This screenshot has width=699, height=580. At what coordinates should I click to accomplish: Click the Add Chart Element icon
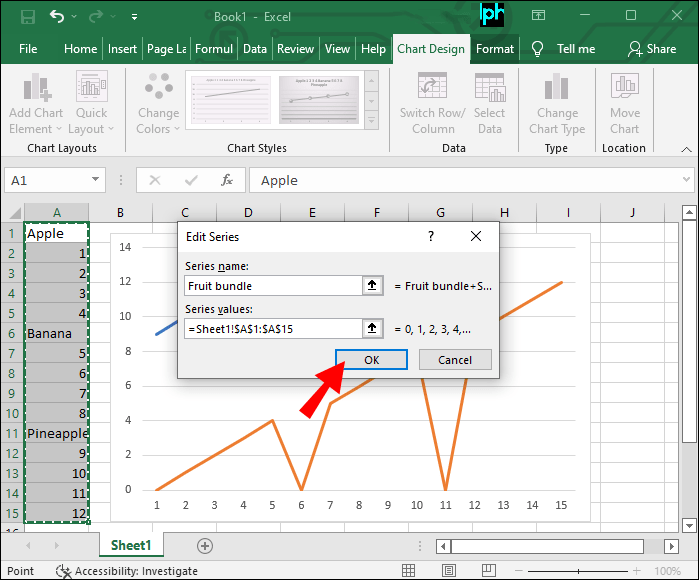pyautogui.click(x=35, y=89)
